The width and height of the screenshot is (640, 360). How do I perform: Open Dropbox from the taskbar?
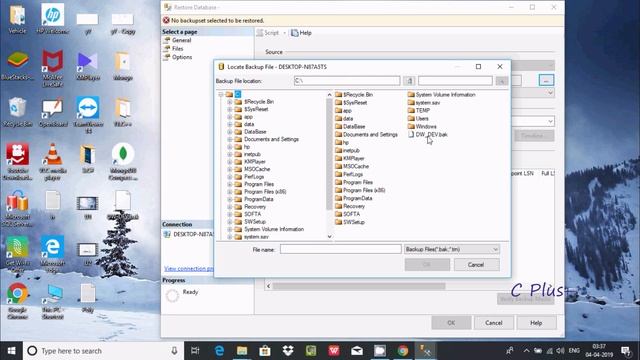click(x=288, y=351)
